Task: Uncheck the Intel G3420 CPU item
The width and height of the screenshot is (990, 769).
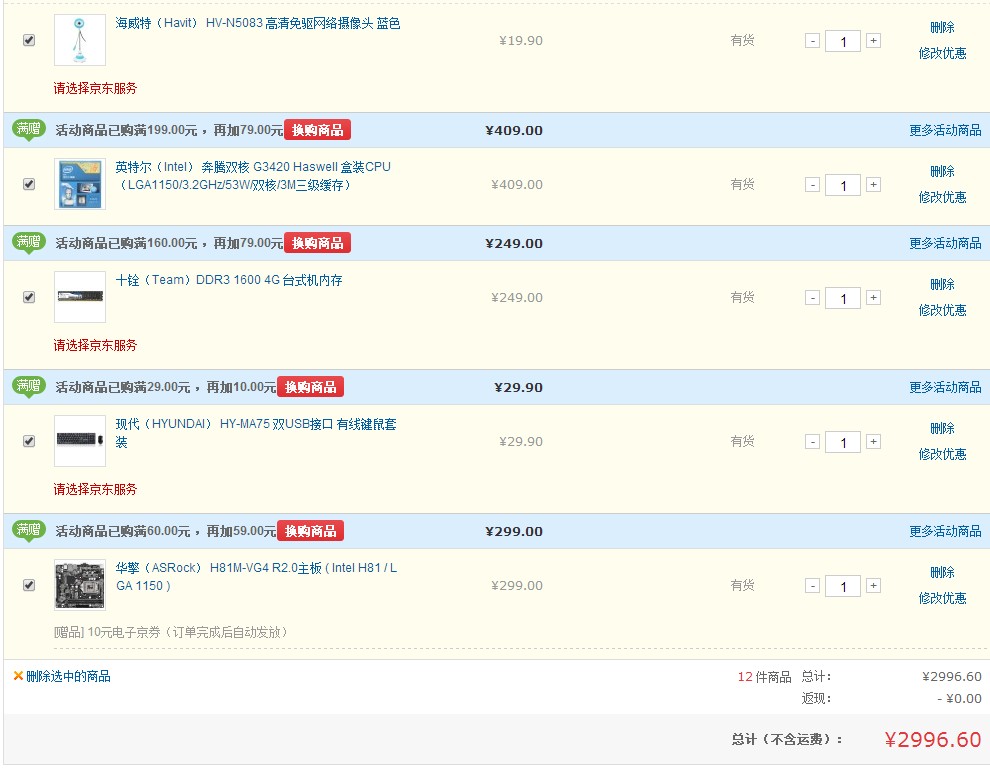Action: pyautogui.click(x=29, y=184)
